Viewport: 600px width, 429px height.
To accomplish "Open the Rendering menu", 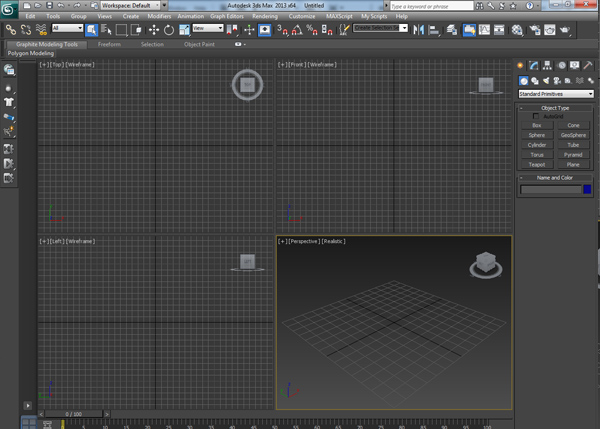I will [265, 16].
